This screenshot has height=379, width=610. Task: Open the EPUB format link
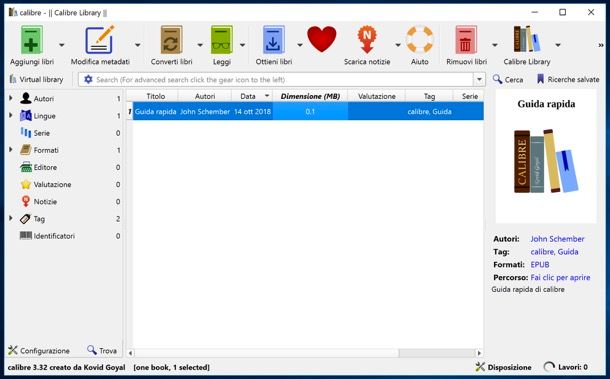click(x=540, y=265)
